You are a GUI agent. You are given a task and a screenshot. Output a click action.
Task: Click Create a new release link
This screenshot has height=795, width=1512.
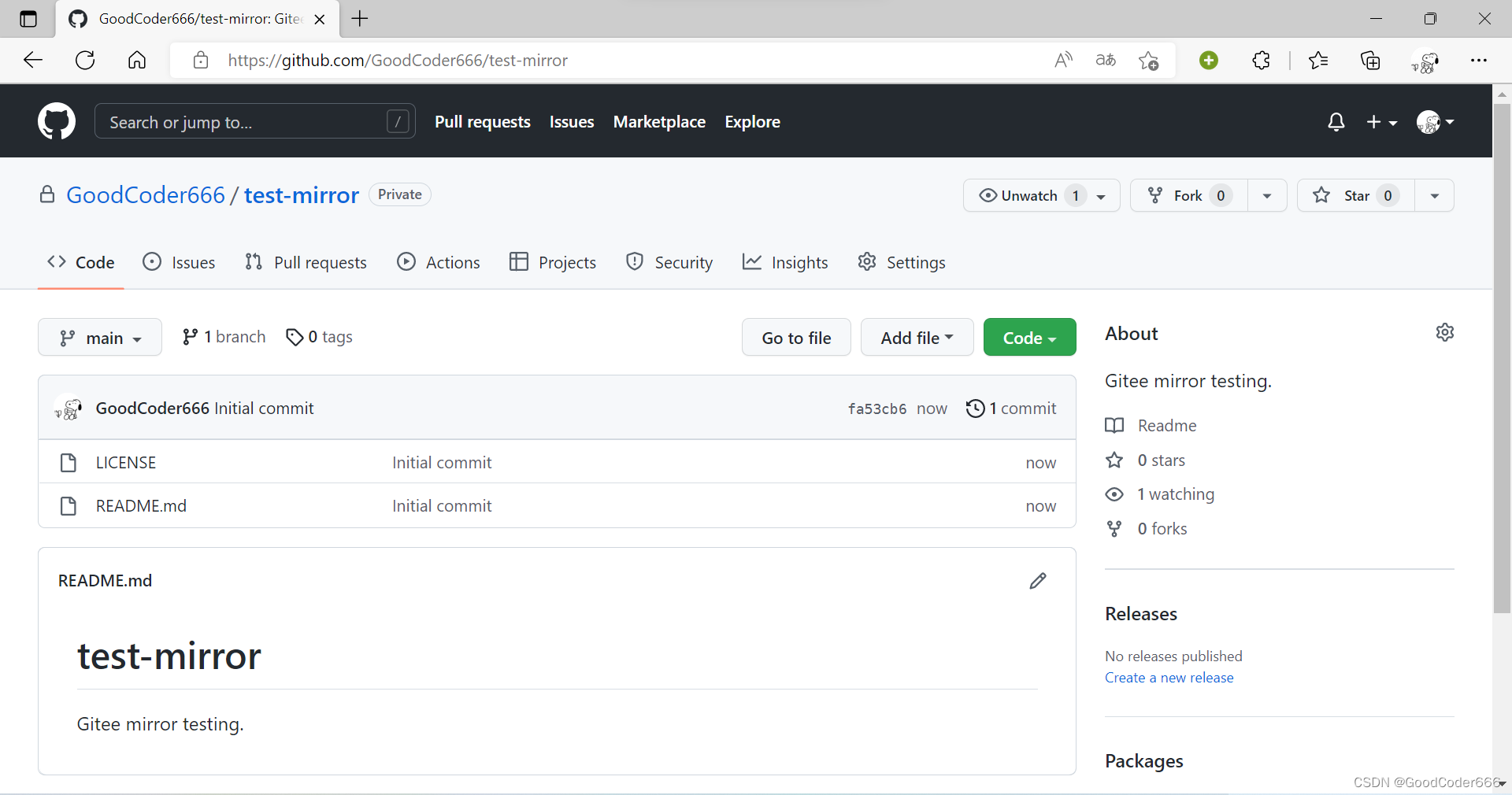[1169, 678]
